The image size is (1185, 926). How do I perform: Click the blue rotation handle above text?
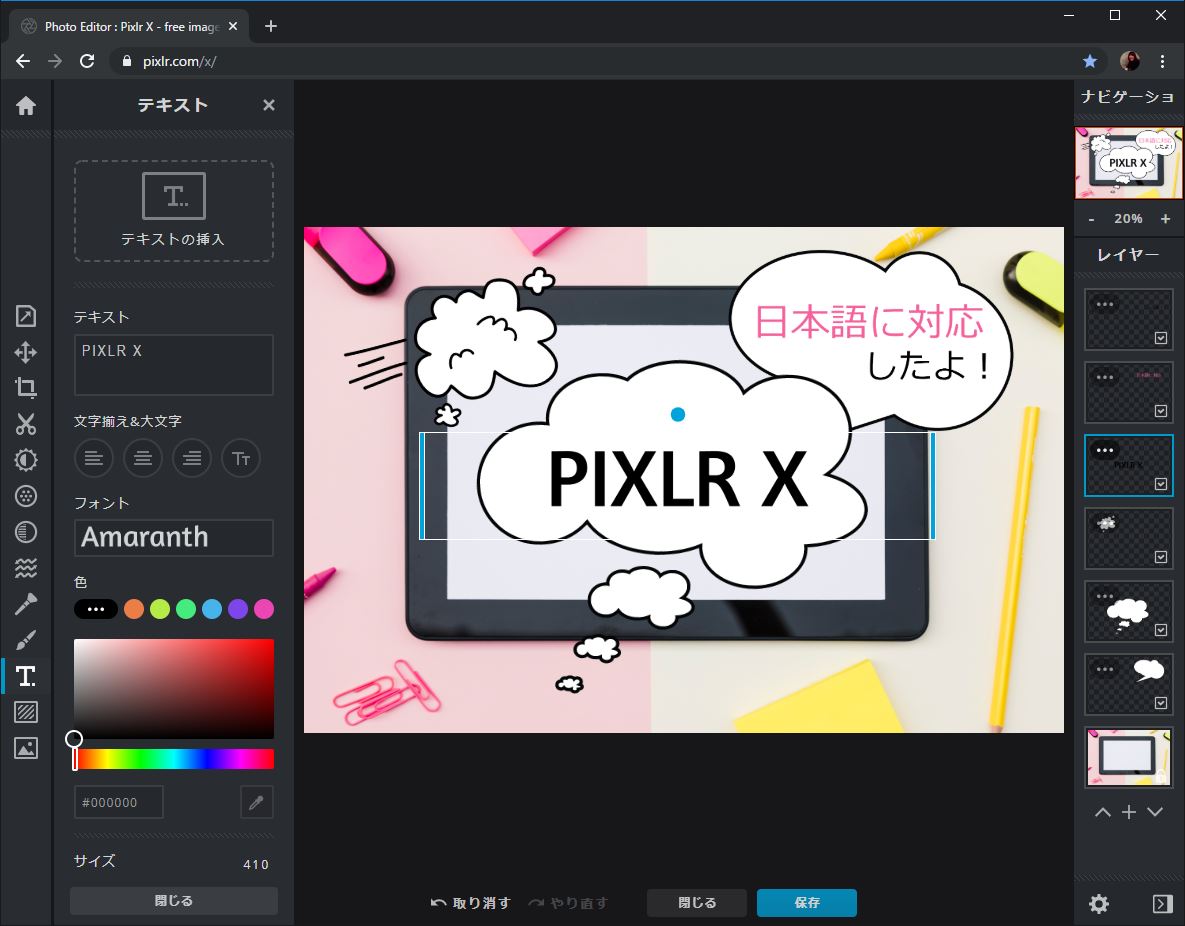678,414
